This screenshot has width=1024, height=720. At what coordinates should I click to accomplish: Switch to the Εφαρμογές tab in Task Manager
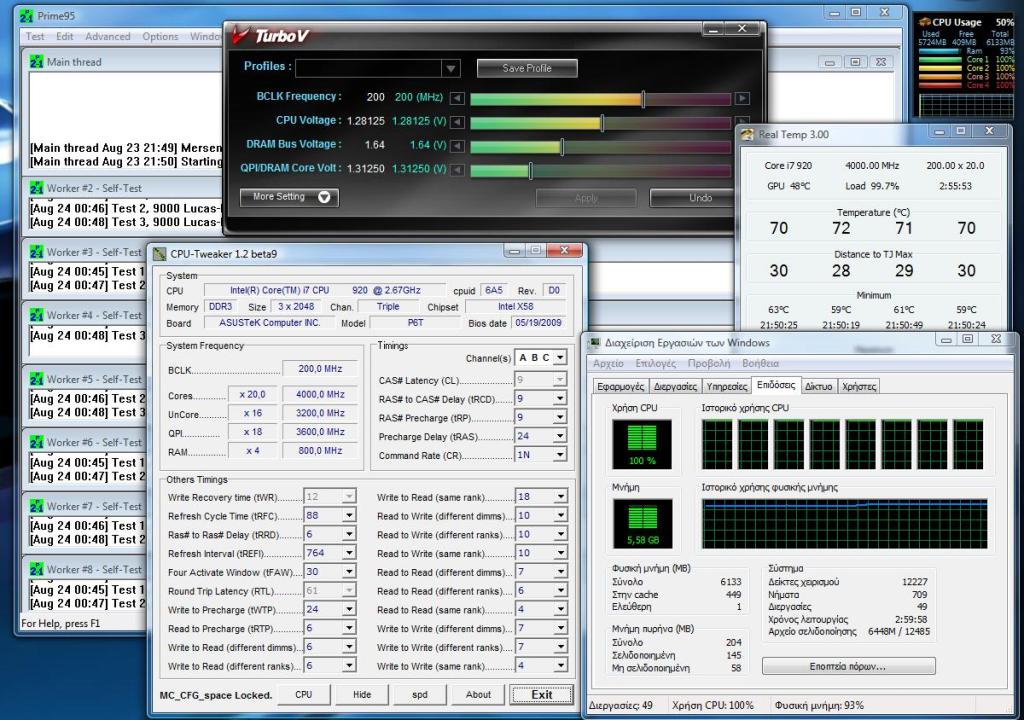pos(620,386)
